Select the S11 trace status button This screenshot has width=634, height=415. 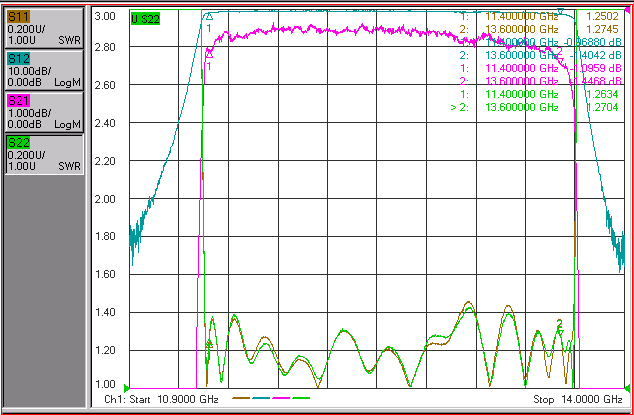pos(44,28)
